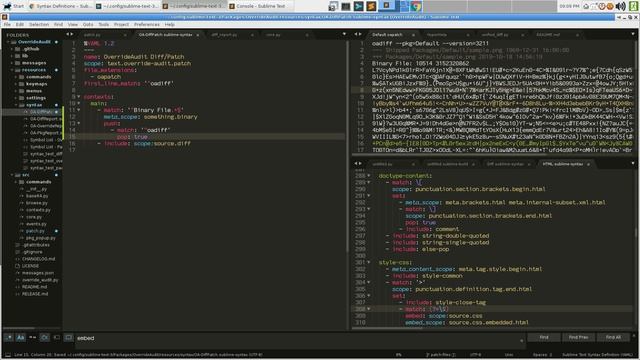Click the Find Prev button
The width and height of the screenshot is (640, 360).
point(578,338)
